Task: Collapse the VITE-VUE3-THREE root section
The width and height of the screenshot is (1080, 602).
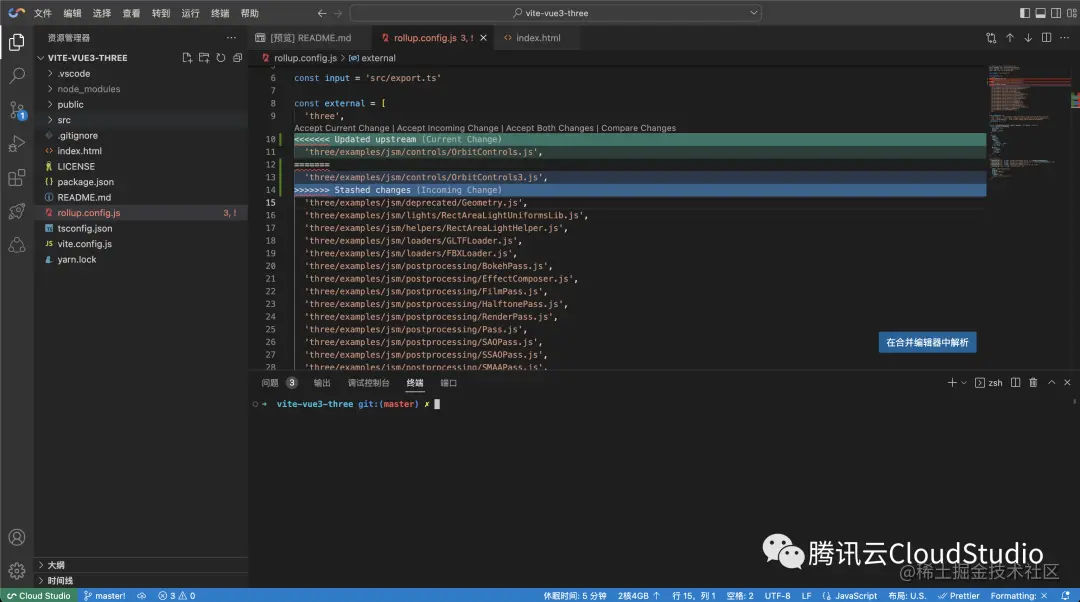Action: [x=87, y=58]
